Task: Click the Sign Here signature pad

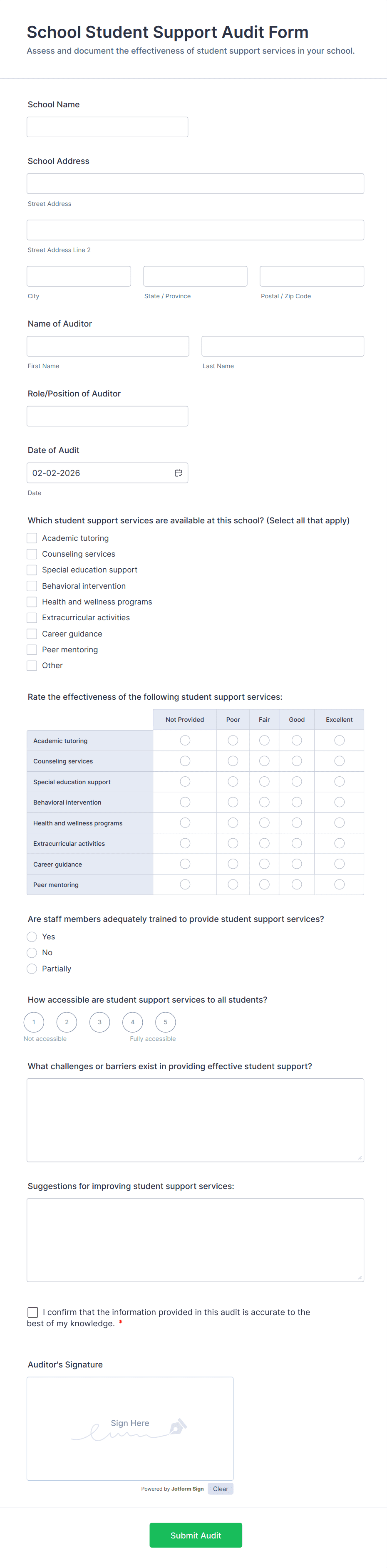Action: coord(129,1428)
